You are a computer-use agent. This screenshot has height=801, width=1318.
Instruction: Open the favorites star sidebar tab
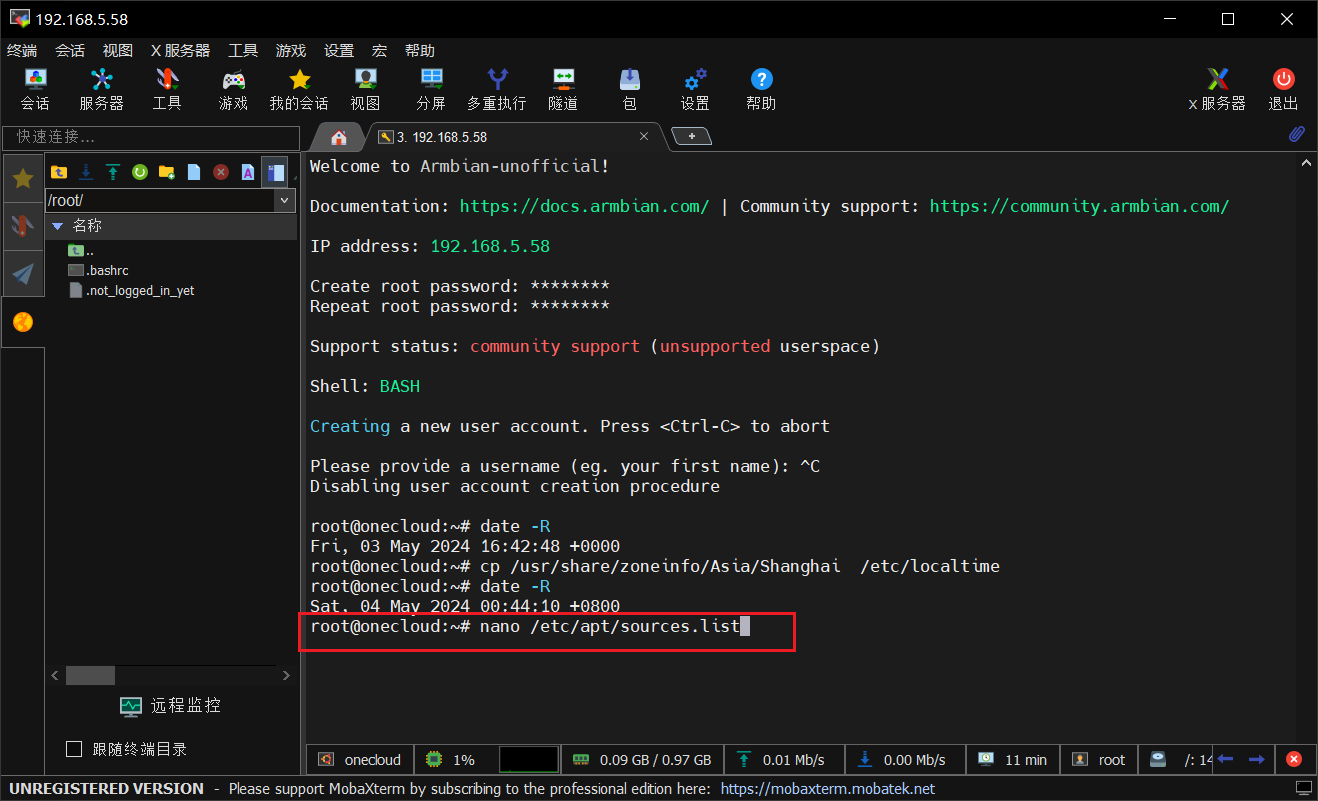tap(23, 178)
